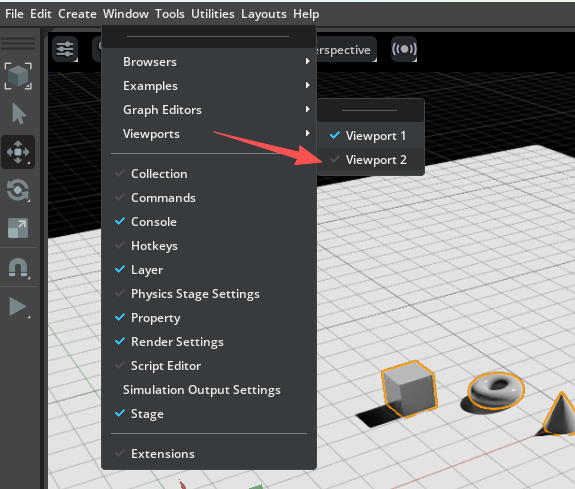Open the Utilities menu
This screenshot has width=575, height=489.
coord(213,14)
